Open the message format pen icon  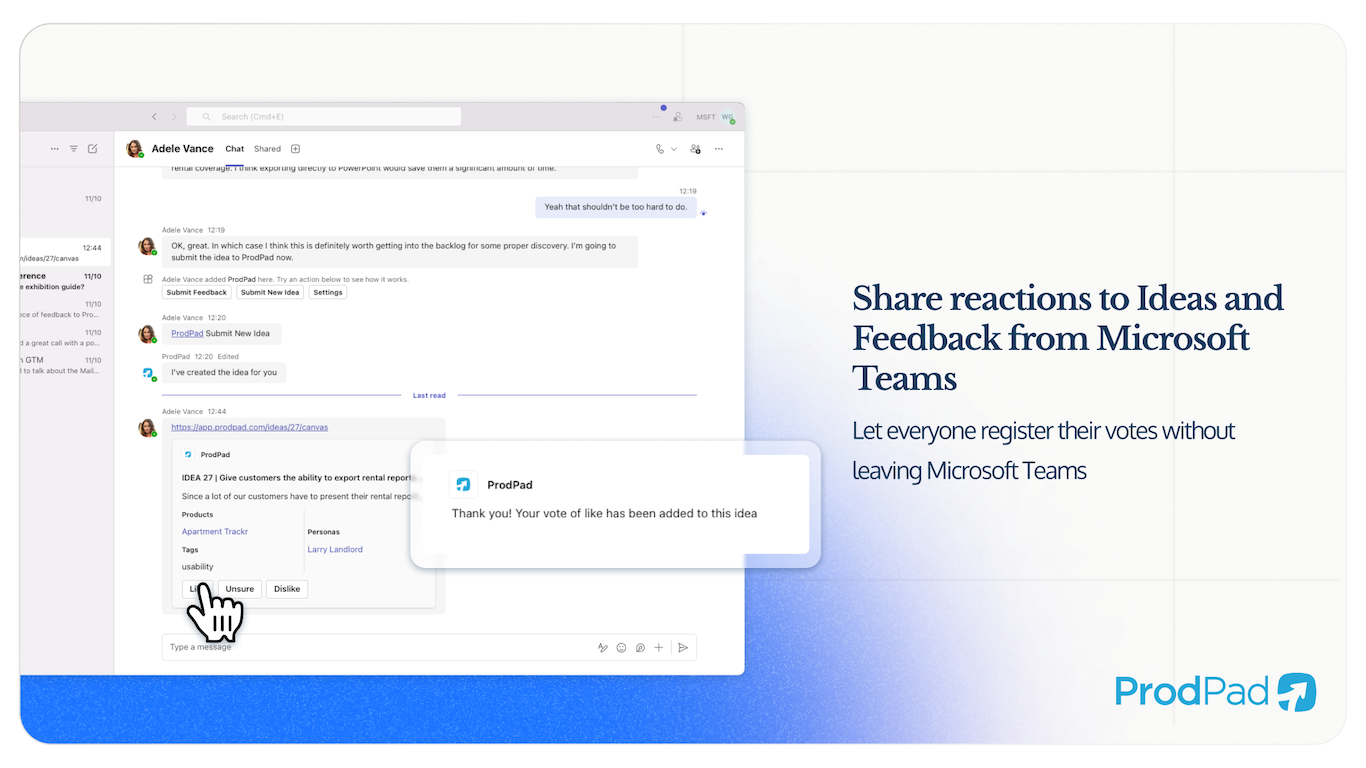tap(603, 648)
